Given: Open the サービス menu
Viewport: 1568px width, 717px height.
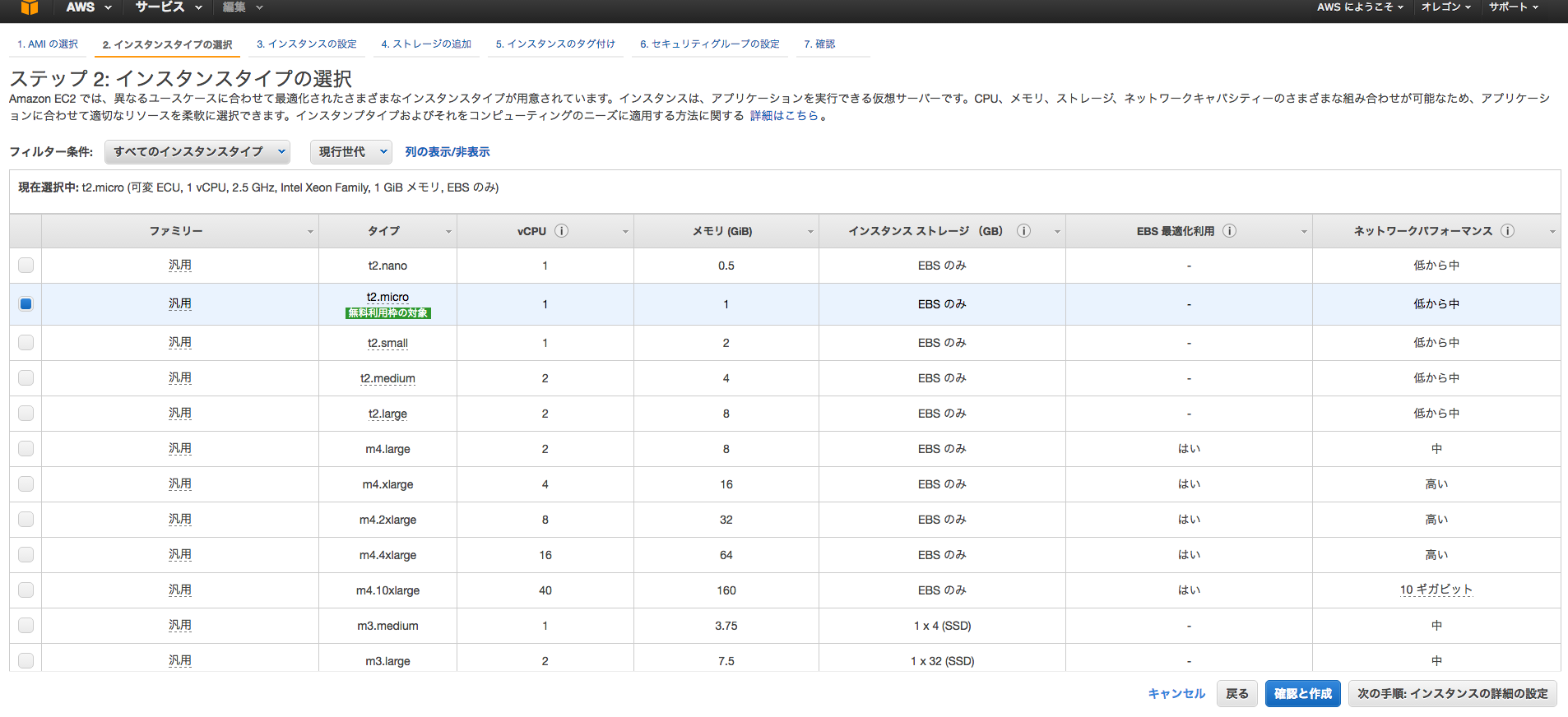Looking at the screenshot, I should coord(169,7).
